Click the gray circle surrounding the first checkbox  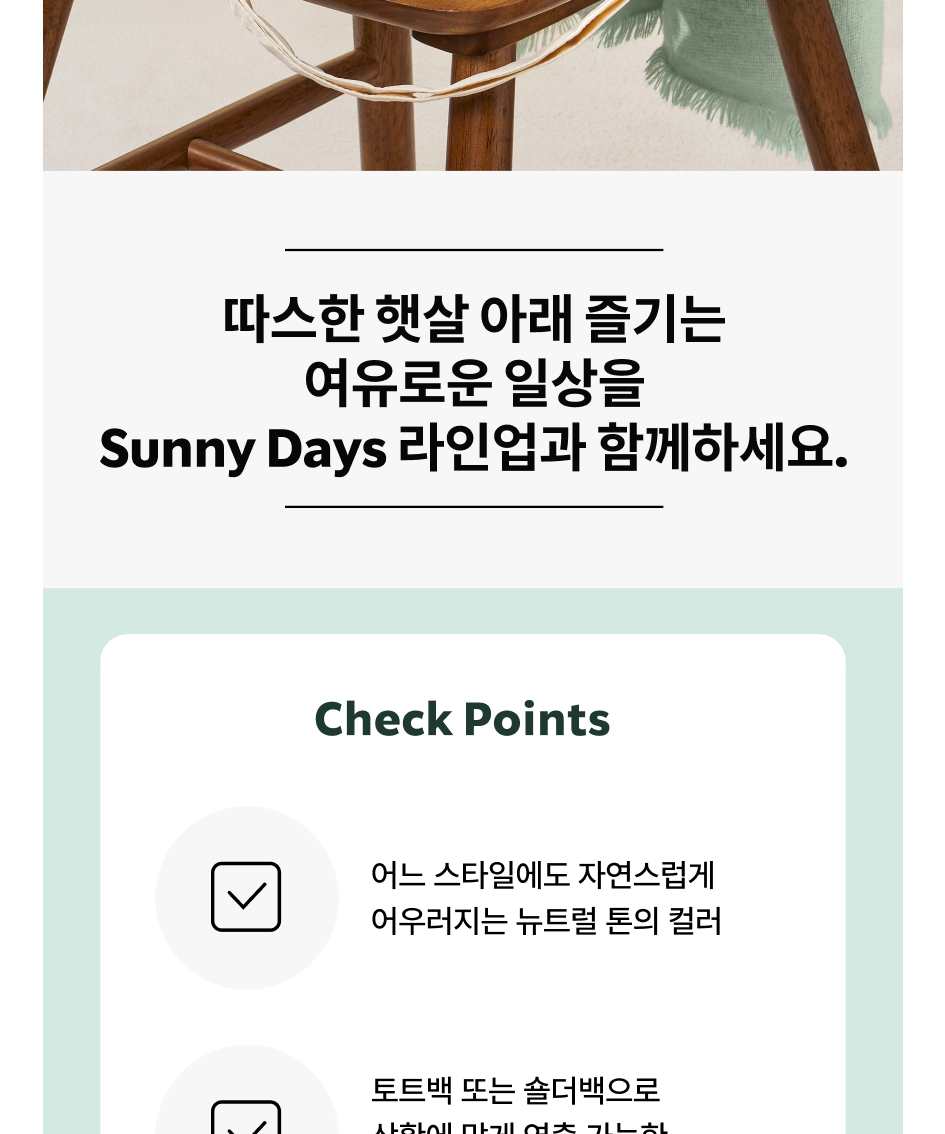[x=247, y=898]
